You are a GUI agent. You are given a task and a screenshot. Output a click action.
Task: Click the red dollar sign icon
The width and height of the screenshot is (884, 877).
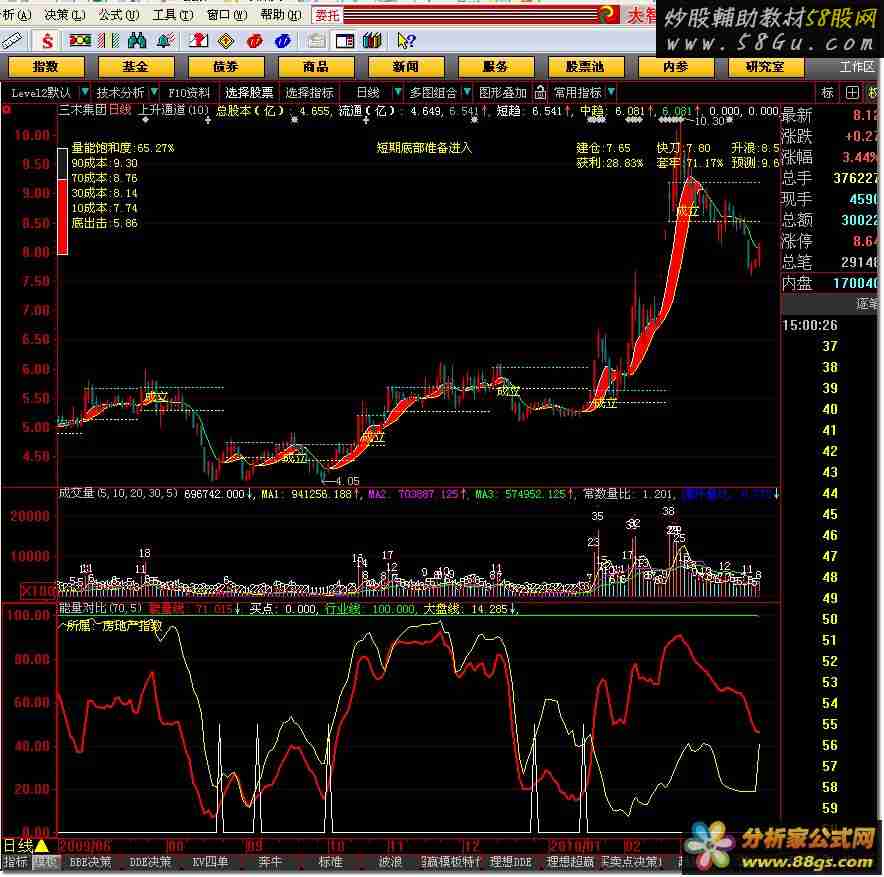(47, 41)
